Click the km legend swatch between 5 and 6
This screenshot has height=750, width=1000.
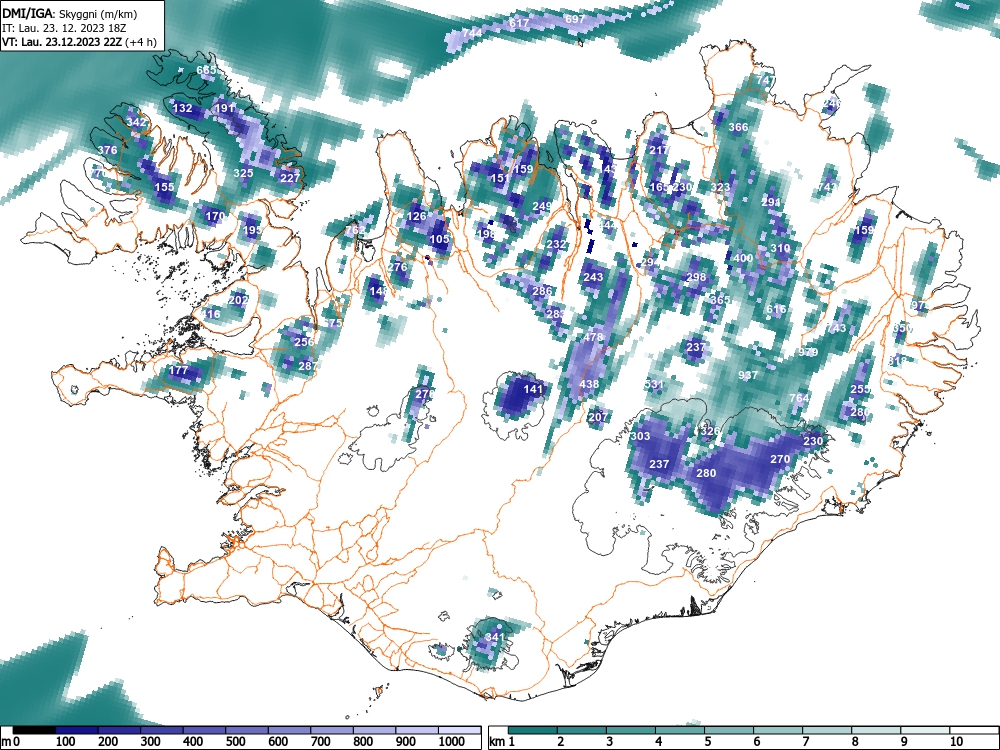click(x=730, y=730)
